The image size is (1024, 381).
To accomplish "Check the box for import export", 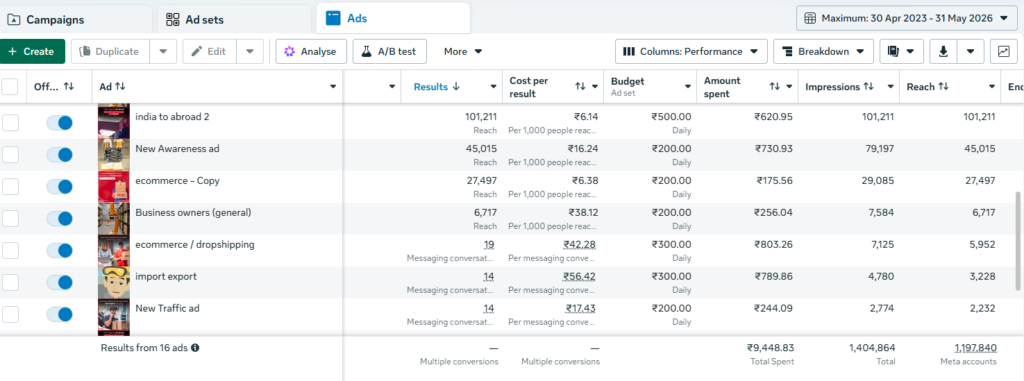I will tap(10, 282).
